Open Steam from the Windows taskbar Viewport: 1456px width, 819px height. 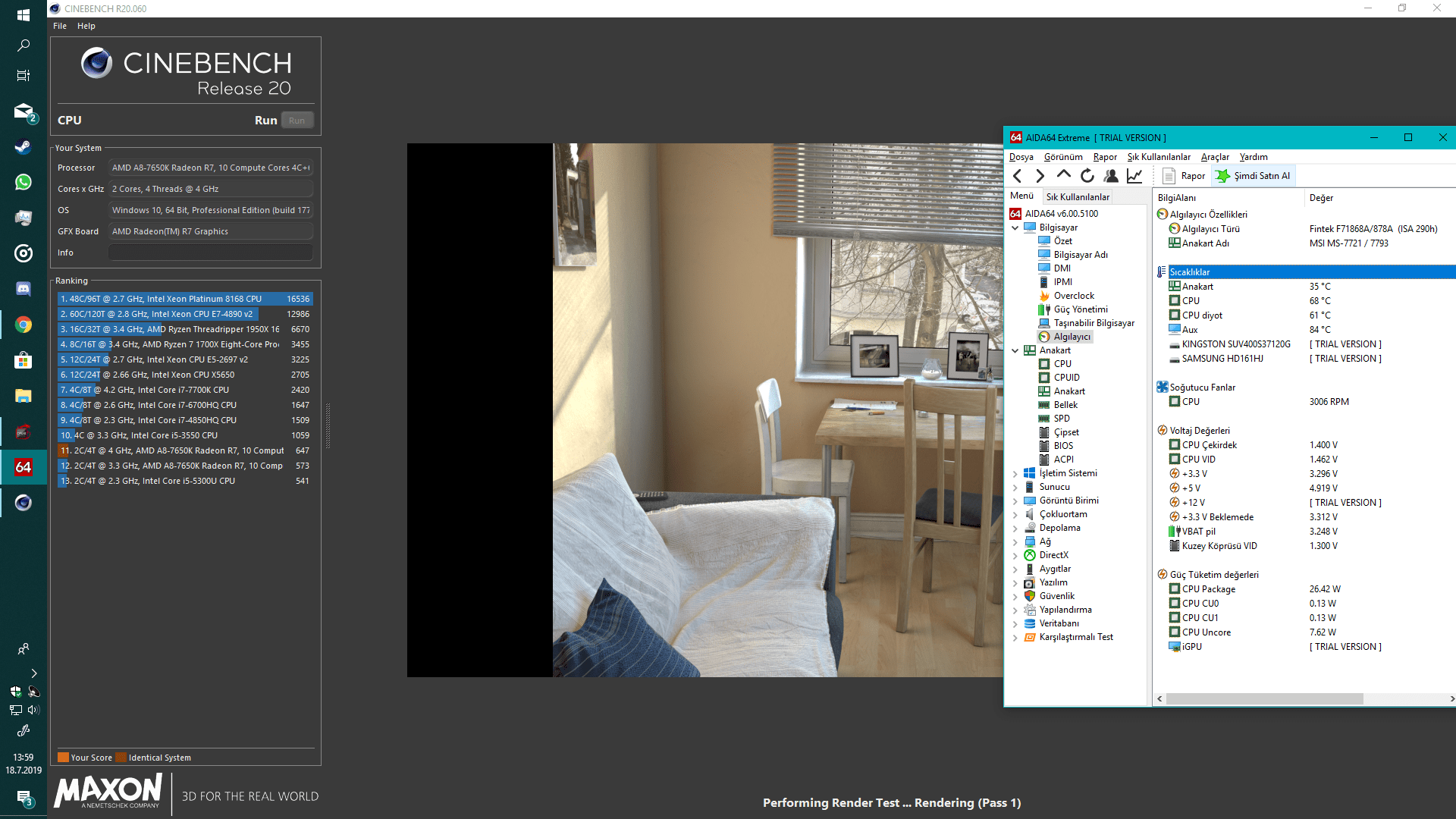[x=24, y=146]
